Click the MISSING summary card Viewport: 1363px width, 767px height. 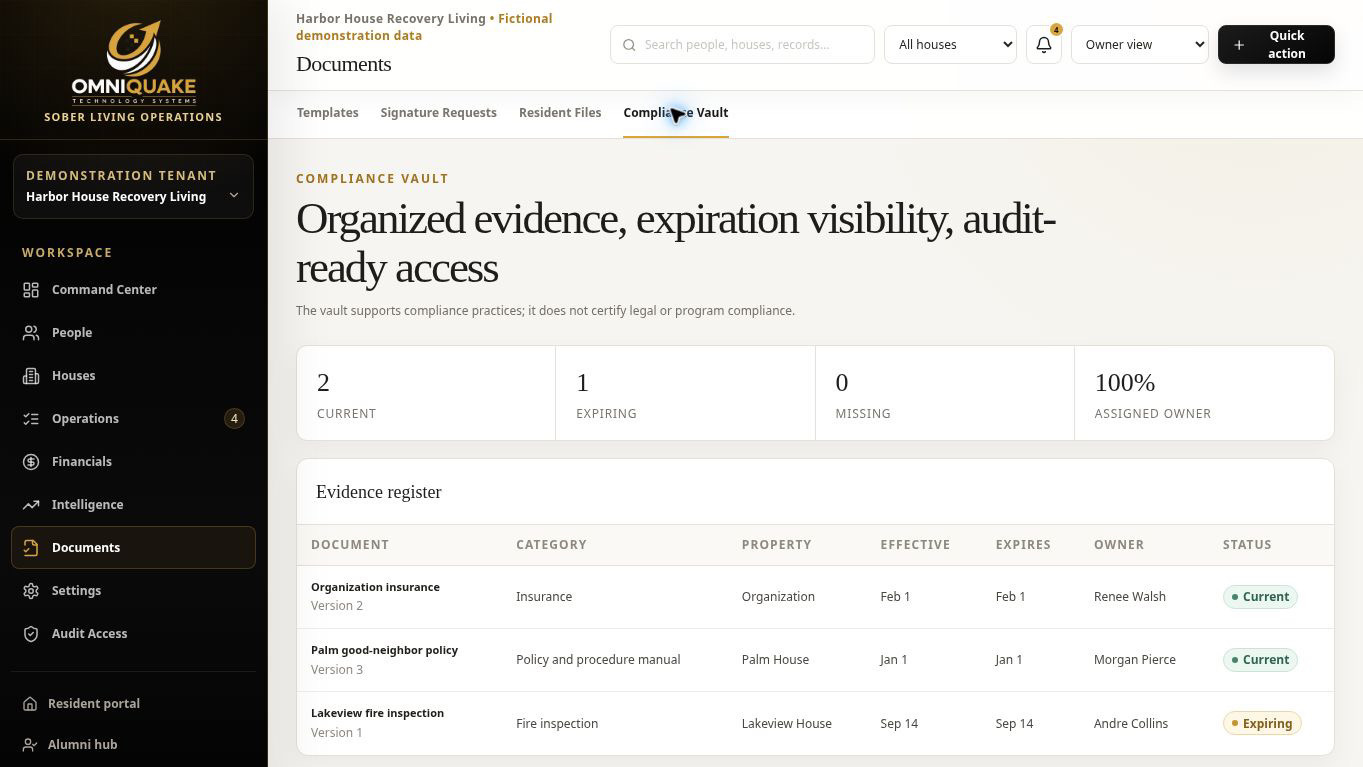(x=945, y=393)
